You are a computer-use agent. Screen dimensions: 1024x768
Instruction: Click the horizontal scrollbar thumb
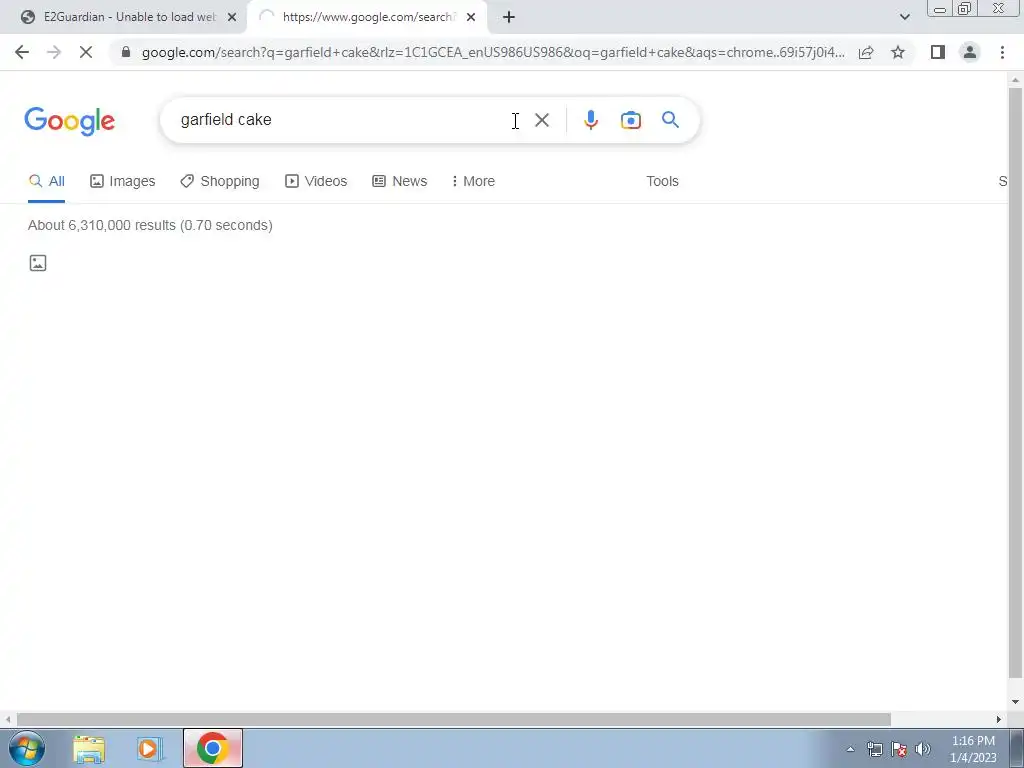tap(453, 719)
